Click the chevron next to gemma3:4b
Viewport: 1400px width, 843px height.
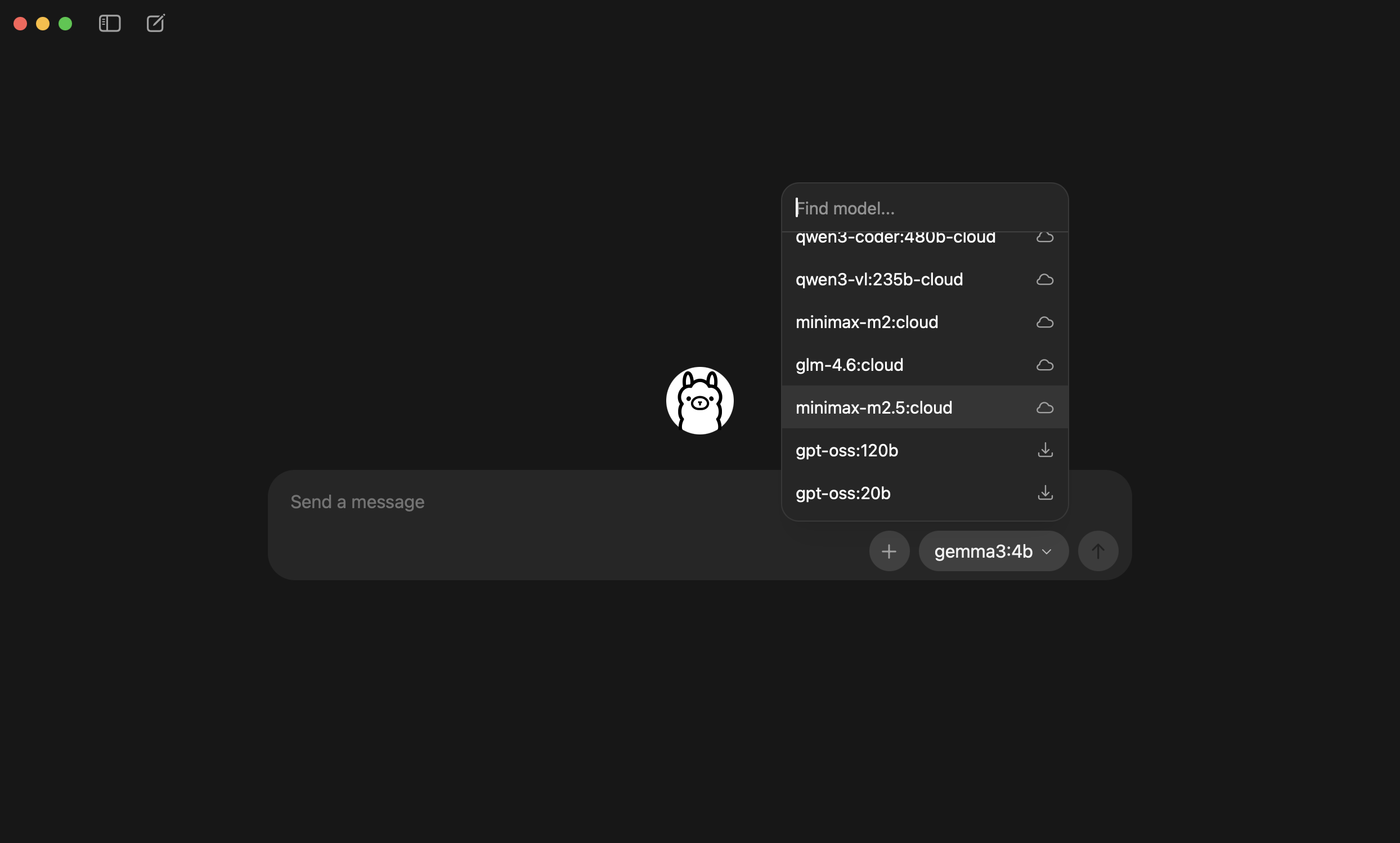(1047, 551)
